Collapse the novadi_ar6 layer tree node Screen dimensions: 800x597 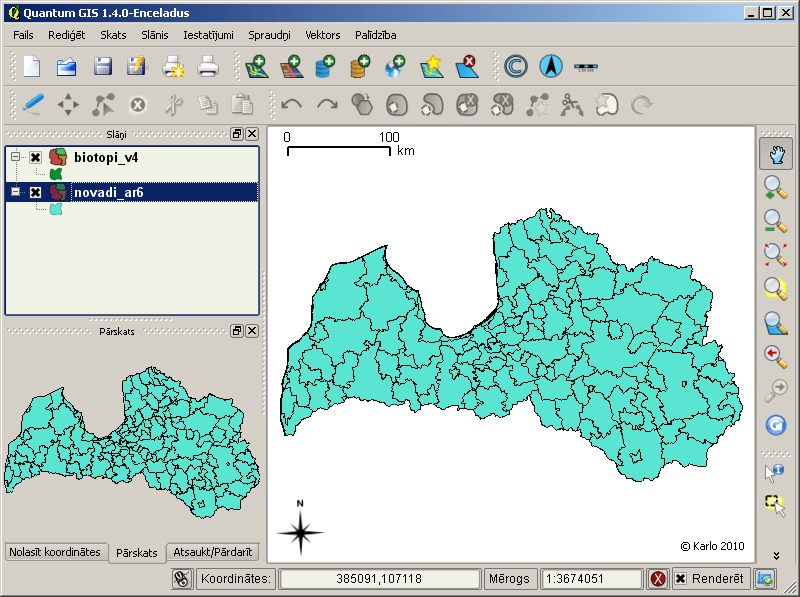[x=16, y=192]
